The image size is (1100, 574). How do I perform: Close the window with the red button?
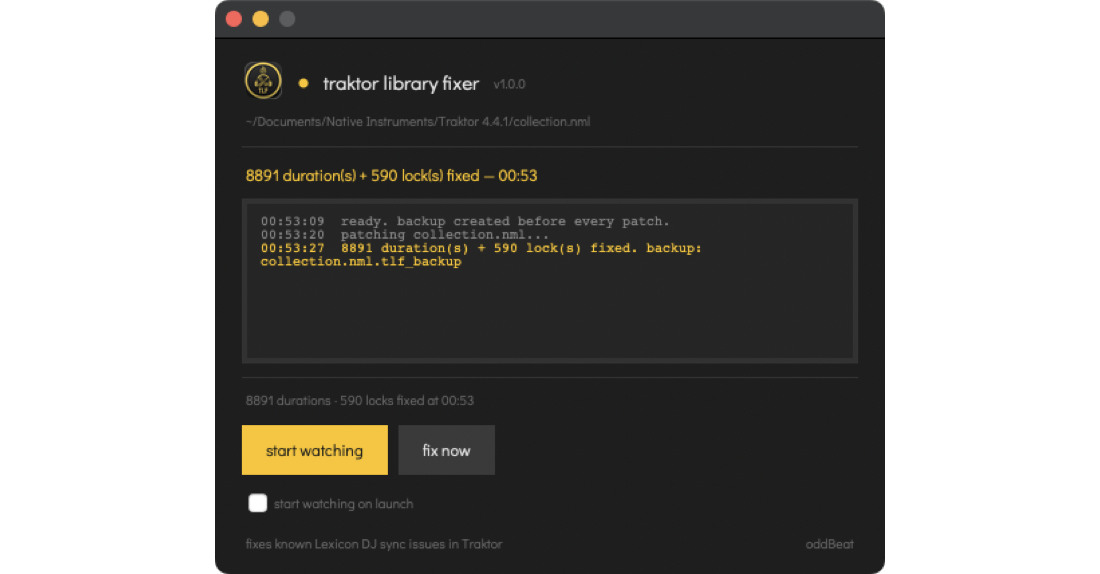click(x=234, y=19)
